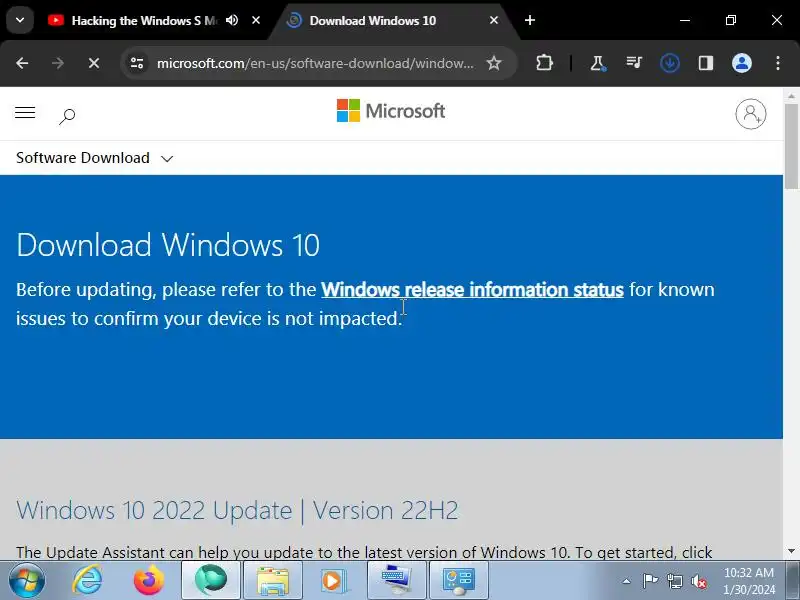Open Windows release information status link
This screenshot has width=800, height=600.
pos(472,290)
